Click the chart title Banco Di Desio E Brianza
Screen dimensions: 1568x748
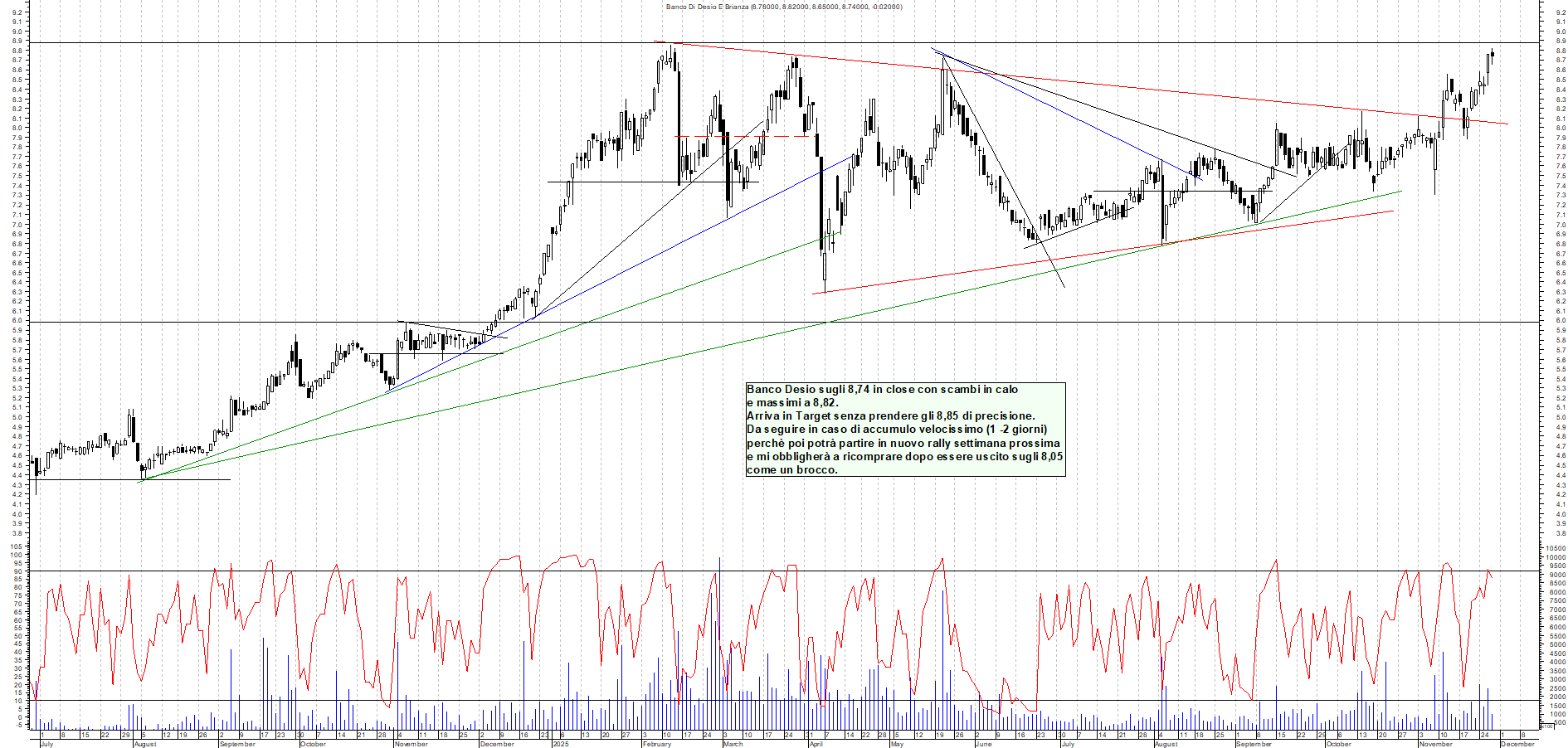click(784, 7)
